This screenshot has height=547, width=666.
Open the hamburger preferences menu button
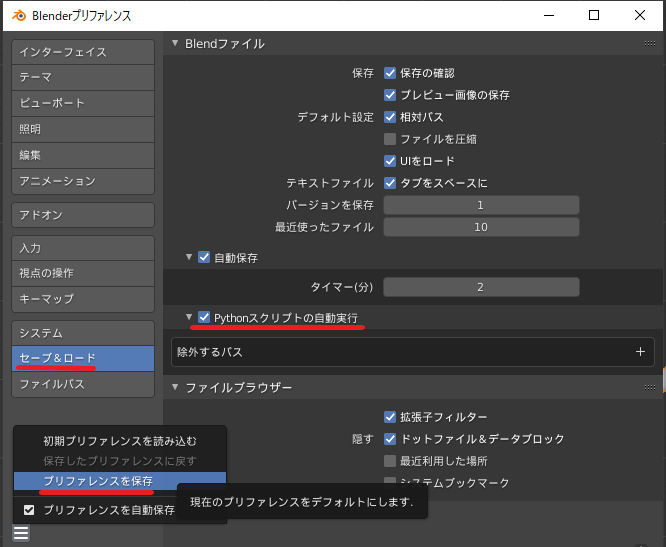pyautogui.click(x=21, y=533)
